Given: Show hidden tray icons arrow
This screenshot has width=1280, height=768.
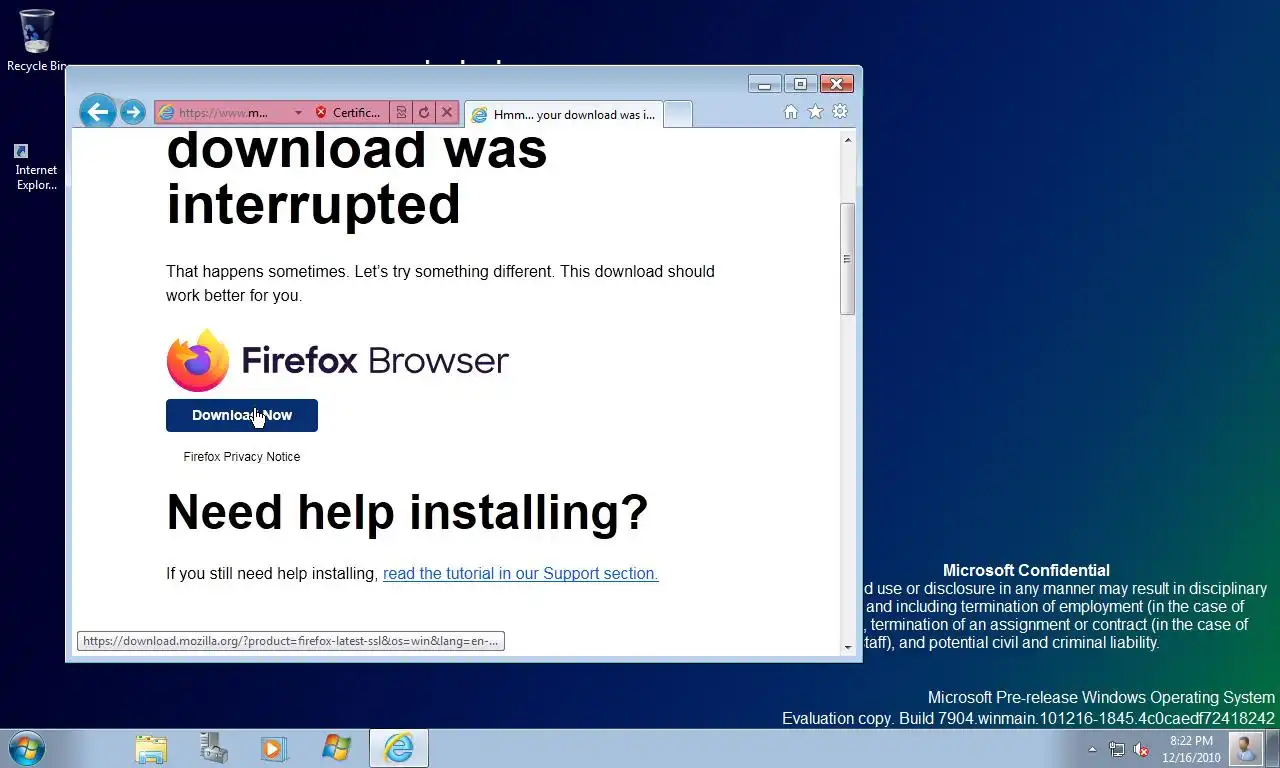Looking at the screenshot, I should coord(1092,749).
